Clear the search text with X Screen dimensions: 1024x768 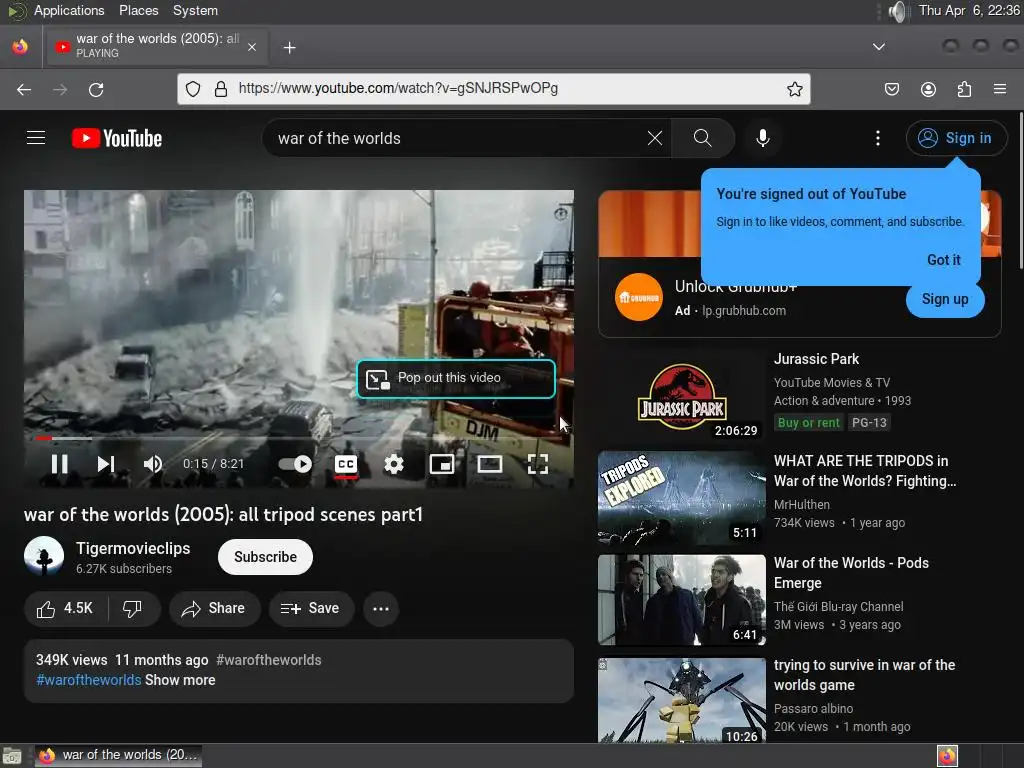point(654,138)
